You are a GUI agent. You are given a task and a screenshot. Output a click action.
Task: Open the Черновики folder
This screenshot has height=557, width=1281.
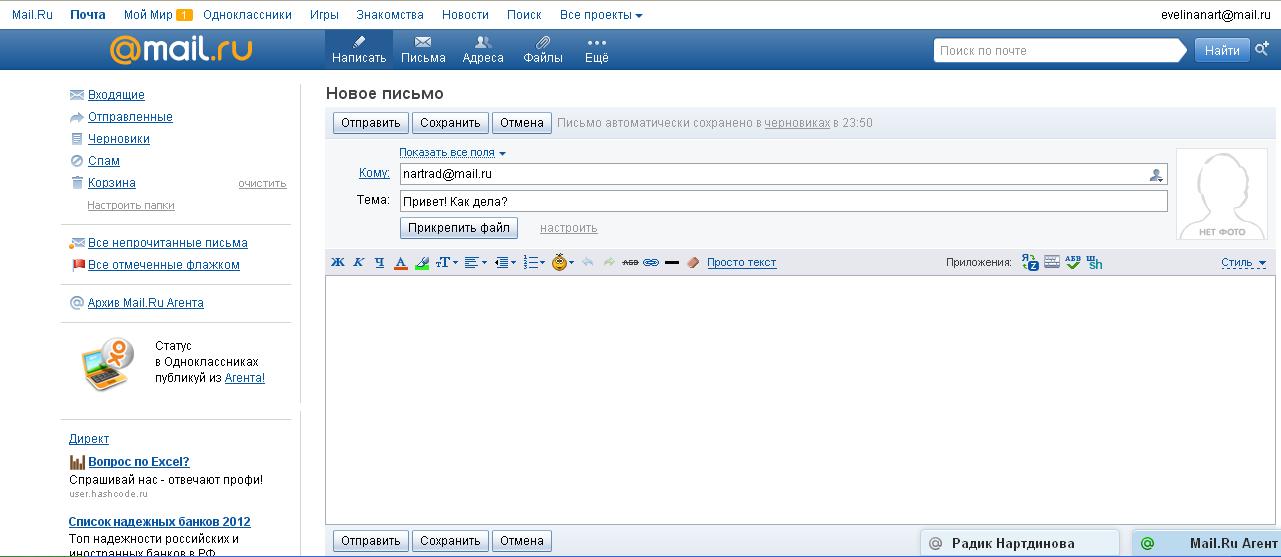tap(119, 139)
